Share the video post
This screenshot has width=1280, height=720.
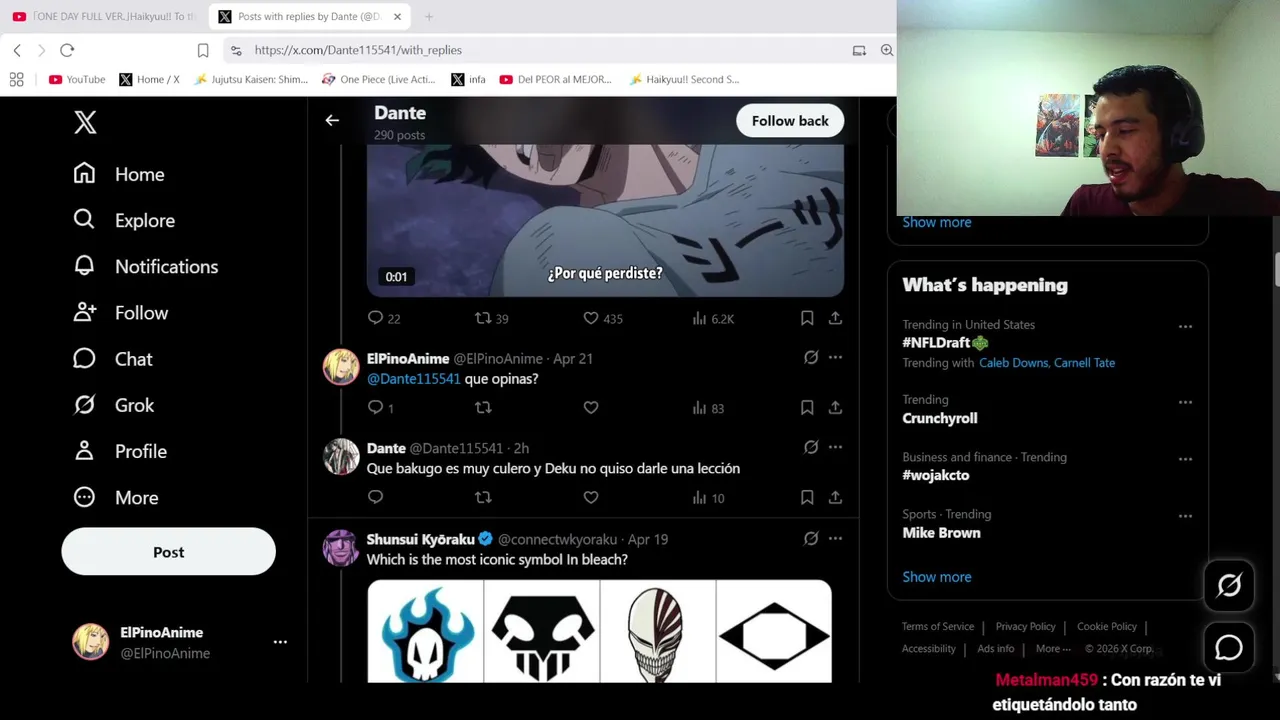(835, 318)
